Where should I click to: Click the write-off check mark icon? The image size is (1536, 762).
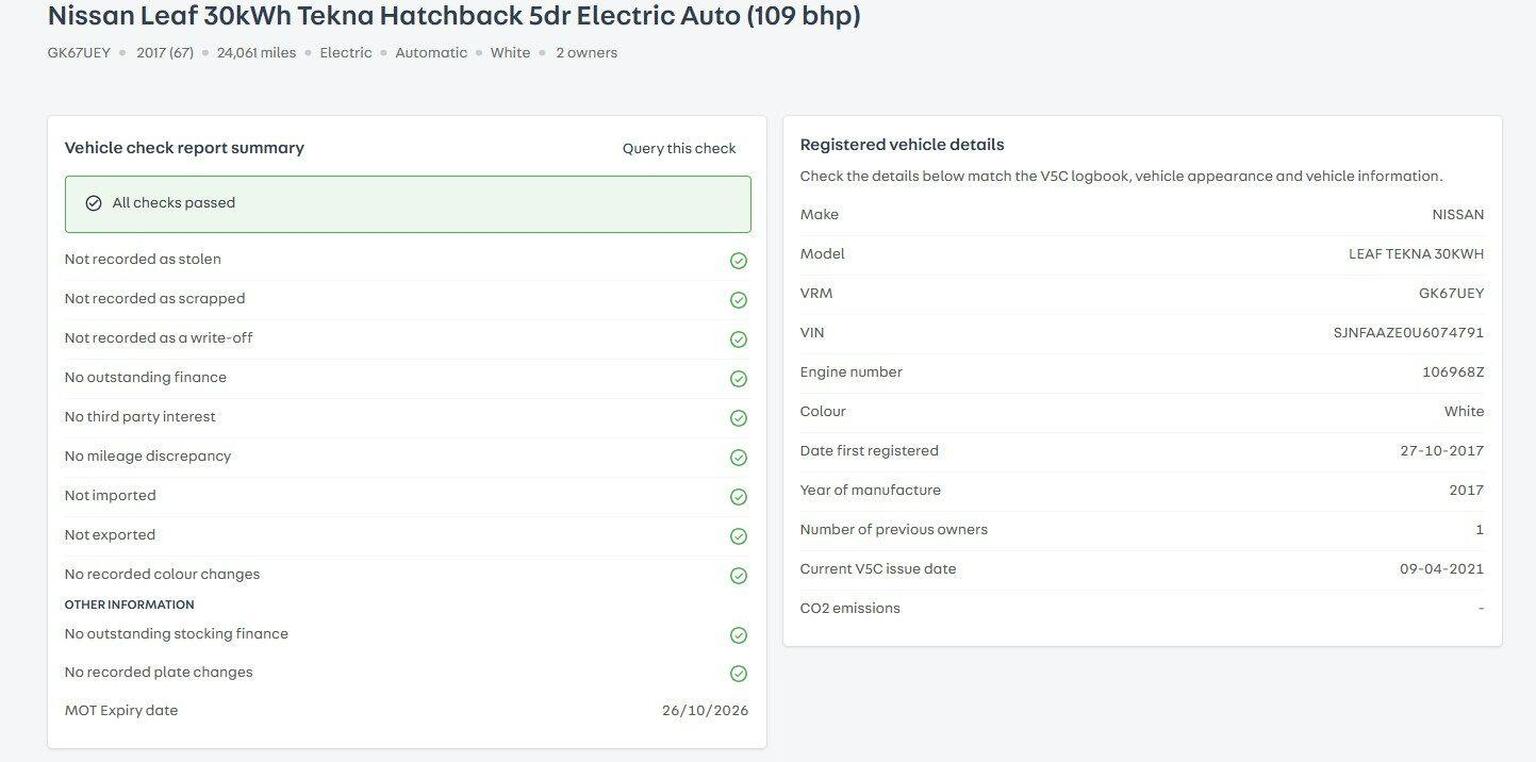738,339
